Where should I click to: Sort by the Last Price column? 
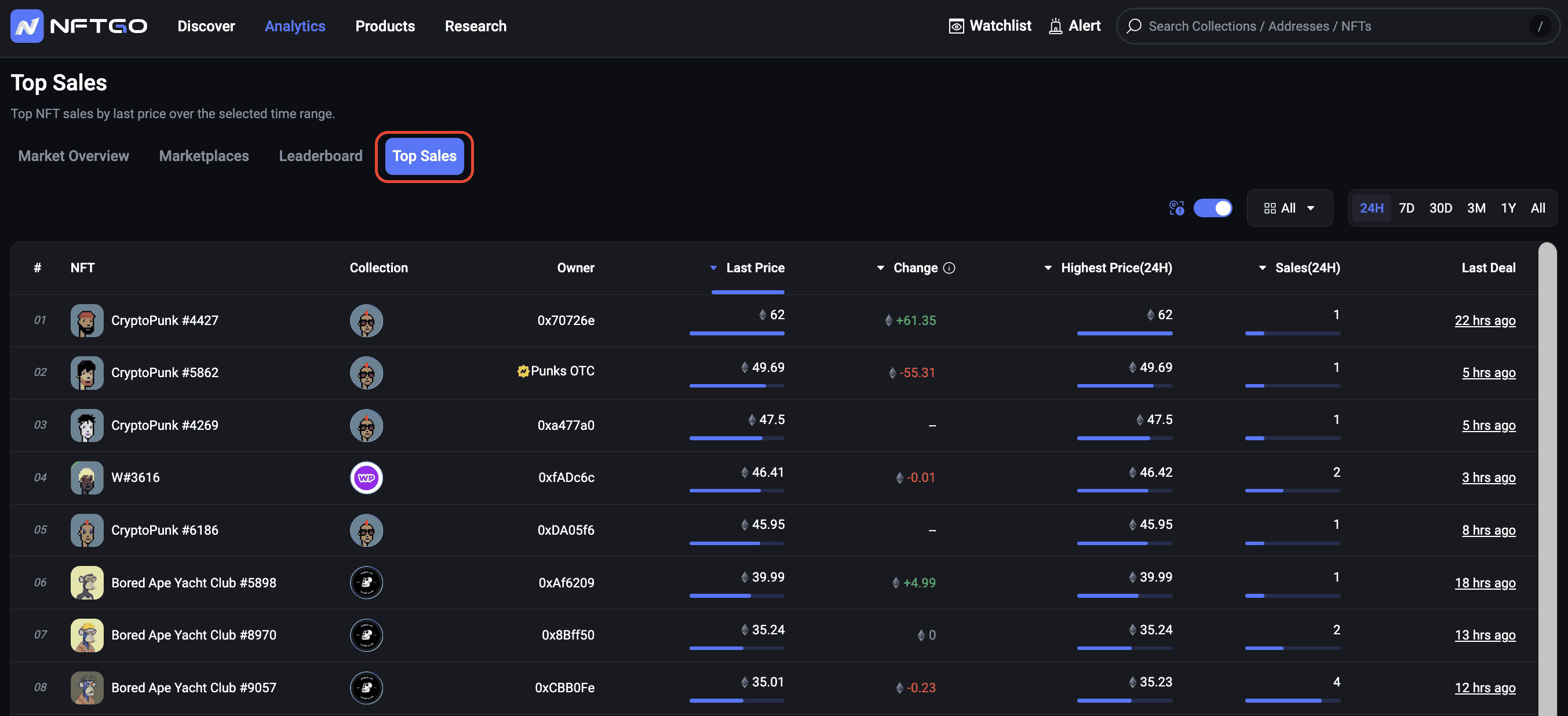(x=747, y=268)
